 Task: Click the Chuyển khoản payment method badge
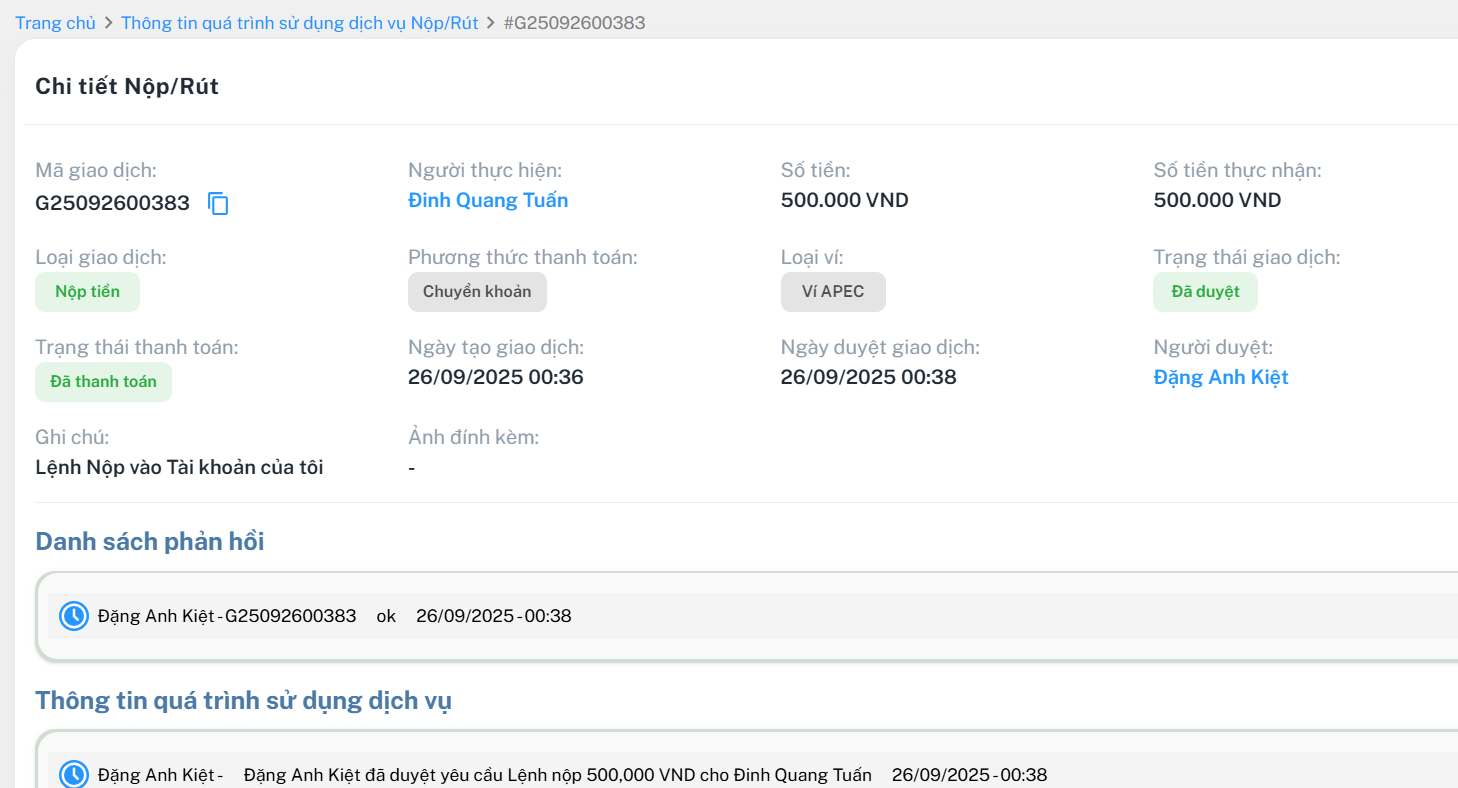pos(477,292)
